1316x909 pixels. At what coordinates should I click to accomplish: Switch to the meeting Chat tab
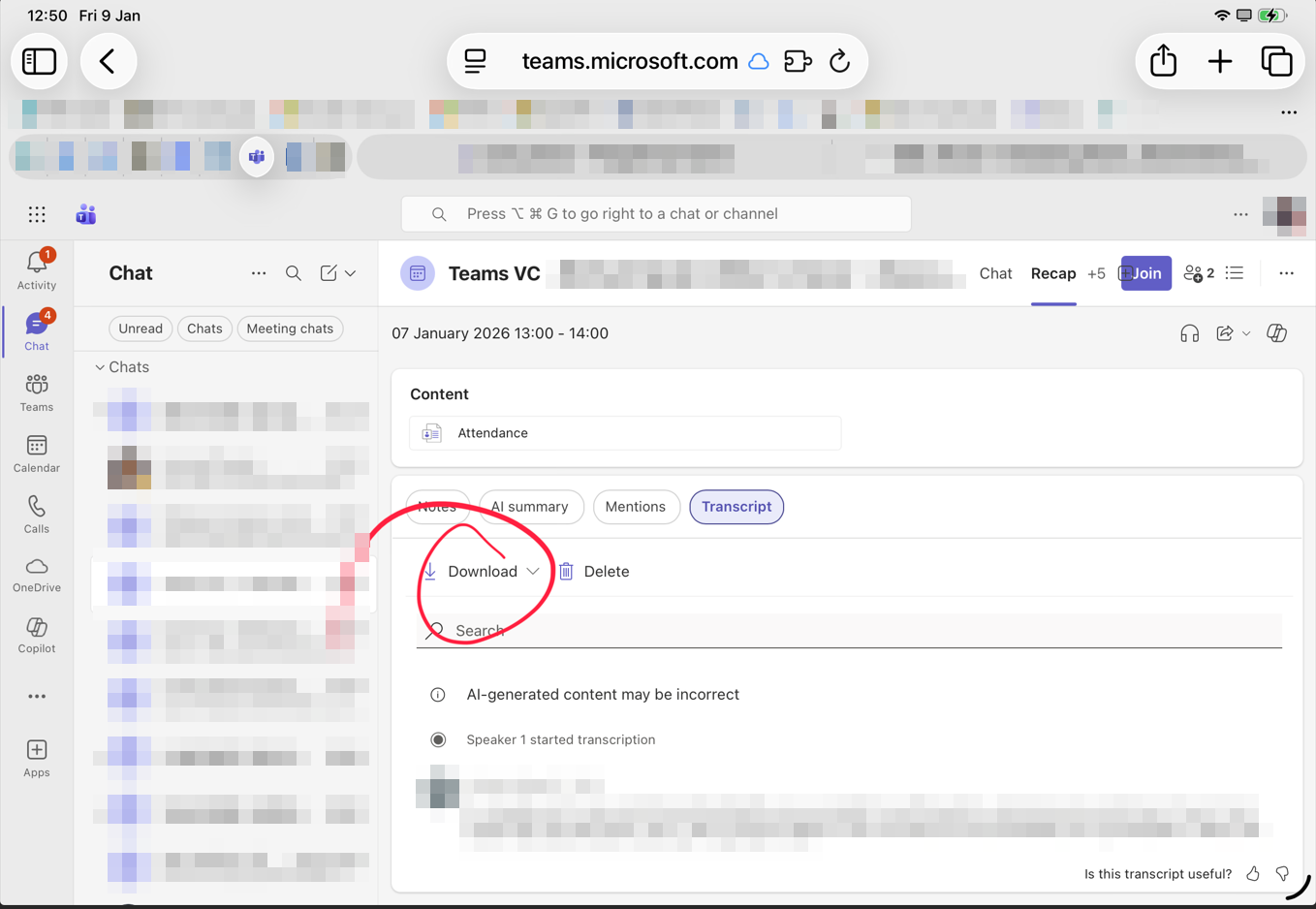(995, 273)
